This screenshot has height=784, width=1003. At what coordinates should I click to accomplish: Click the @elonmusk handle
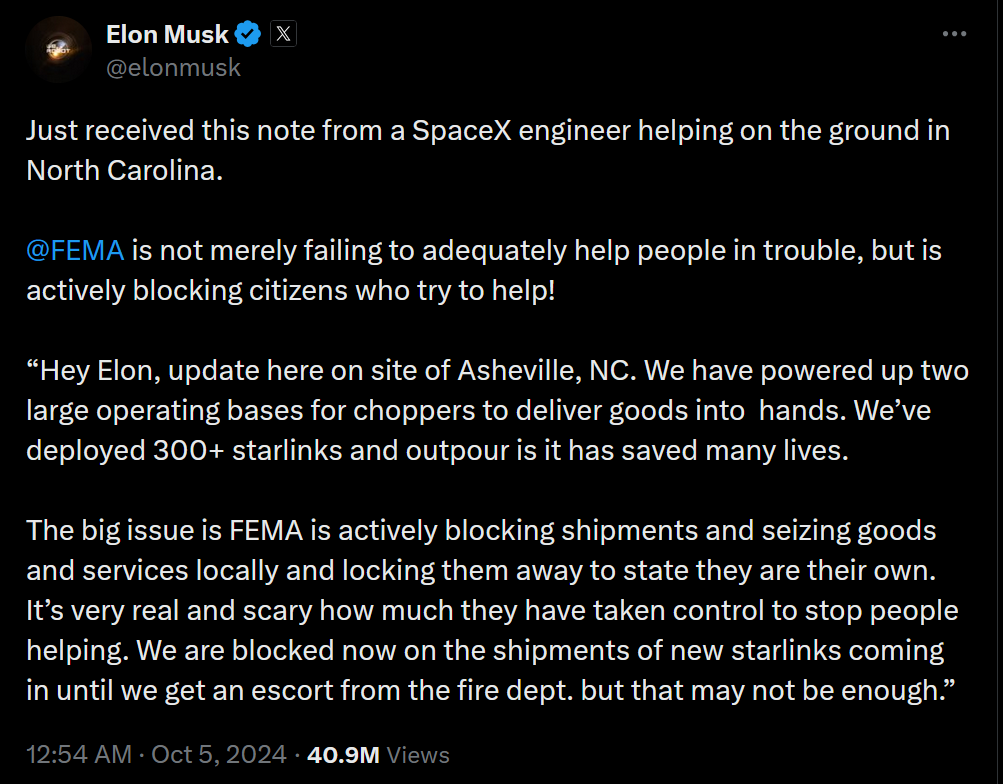point(173,68)
